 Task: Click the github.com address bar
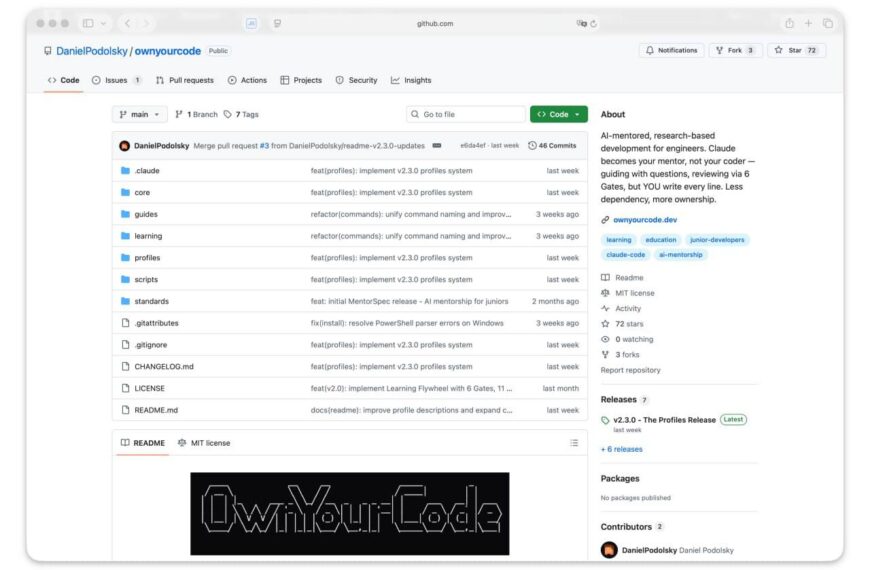(x=435, y=23)
